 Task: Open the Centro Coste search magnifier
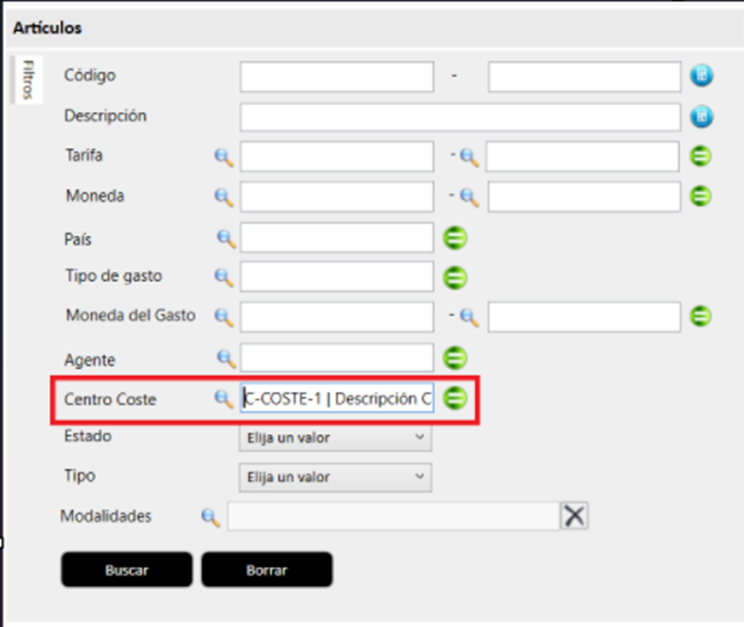click(x=224, y=398)
